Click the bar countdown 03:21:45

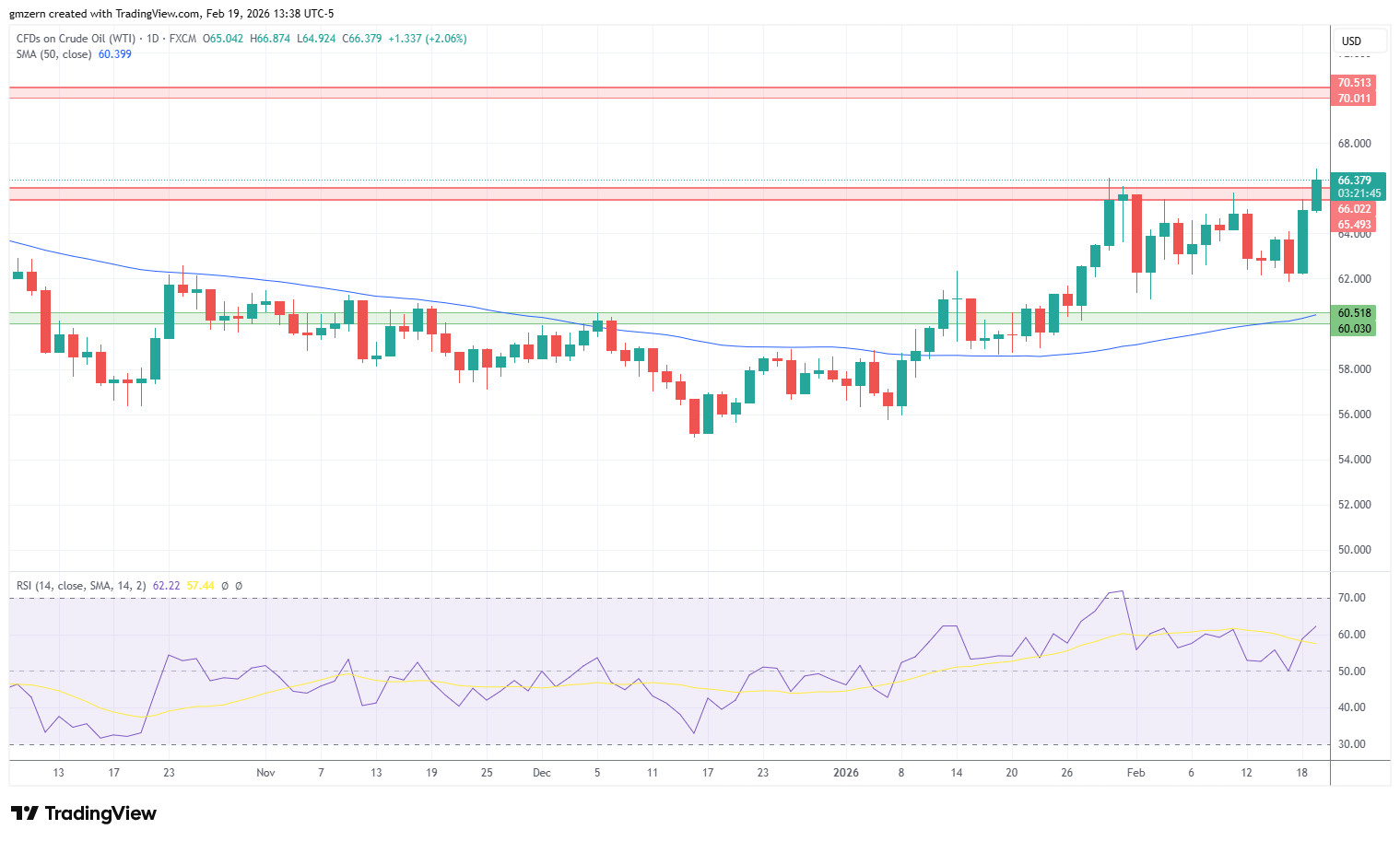tap(1359, 193)
